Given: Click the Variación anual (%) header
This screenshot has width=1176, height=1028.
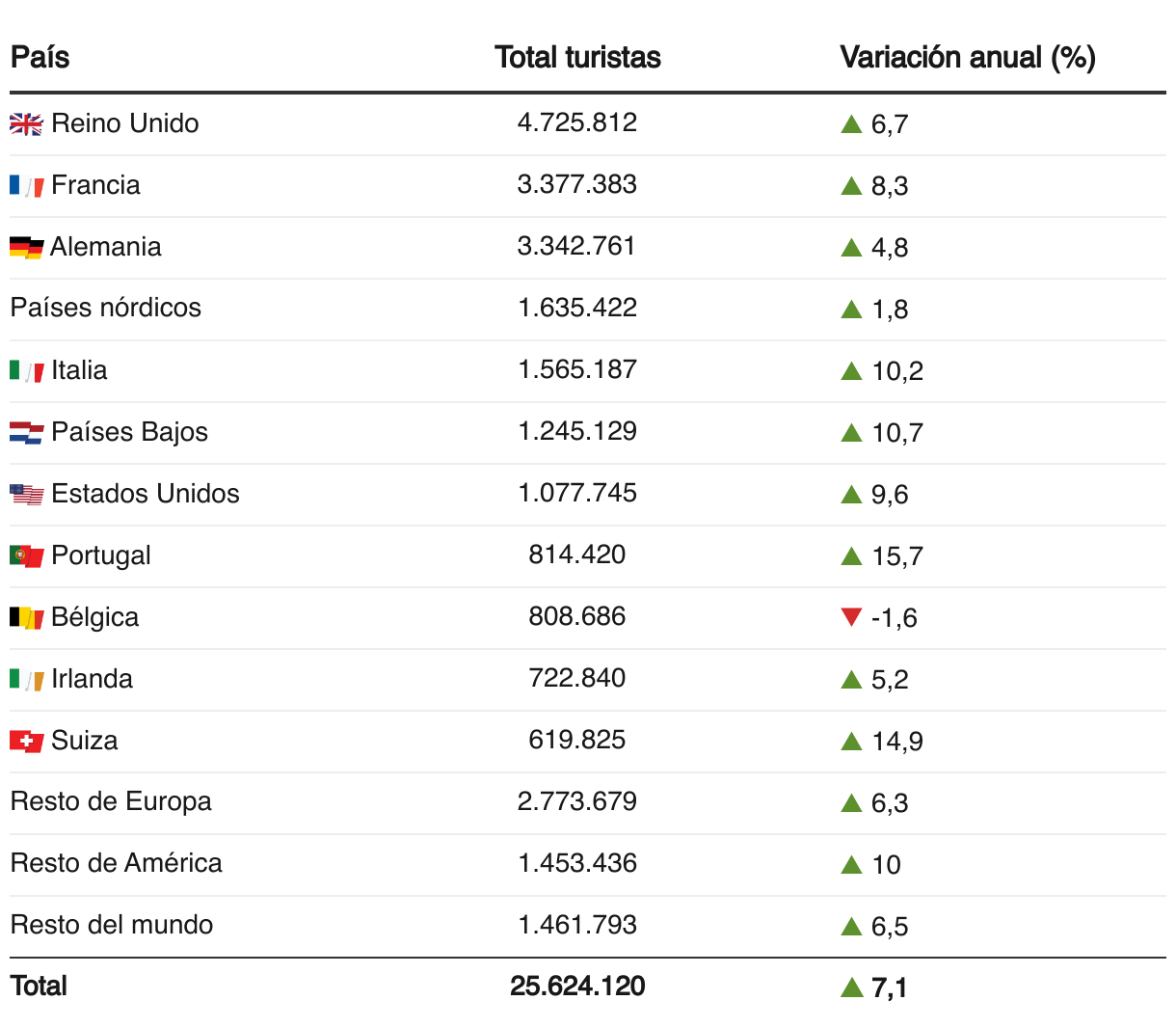Looking at the screenshot, I should point(967,58).
